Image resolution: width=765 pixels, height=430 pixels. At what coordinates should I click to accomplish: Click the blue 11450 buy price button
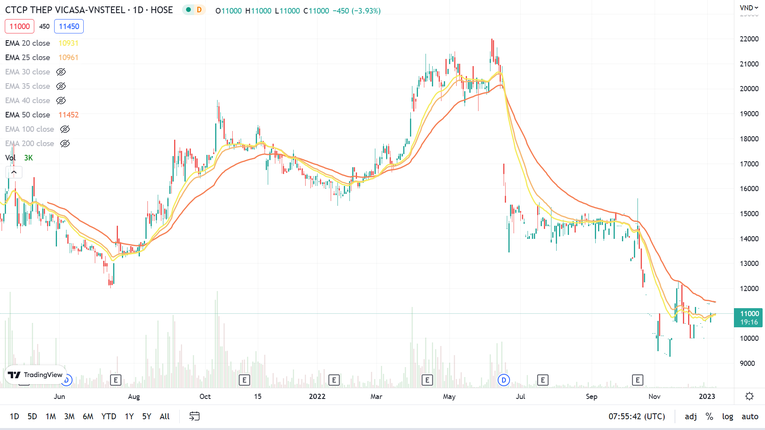[69, 27]
